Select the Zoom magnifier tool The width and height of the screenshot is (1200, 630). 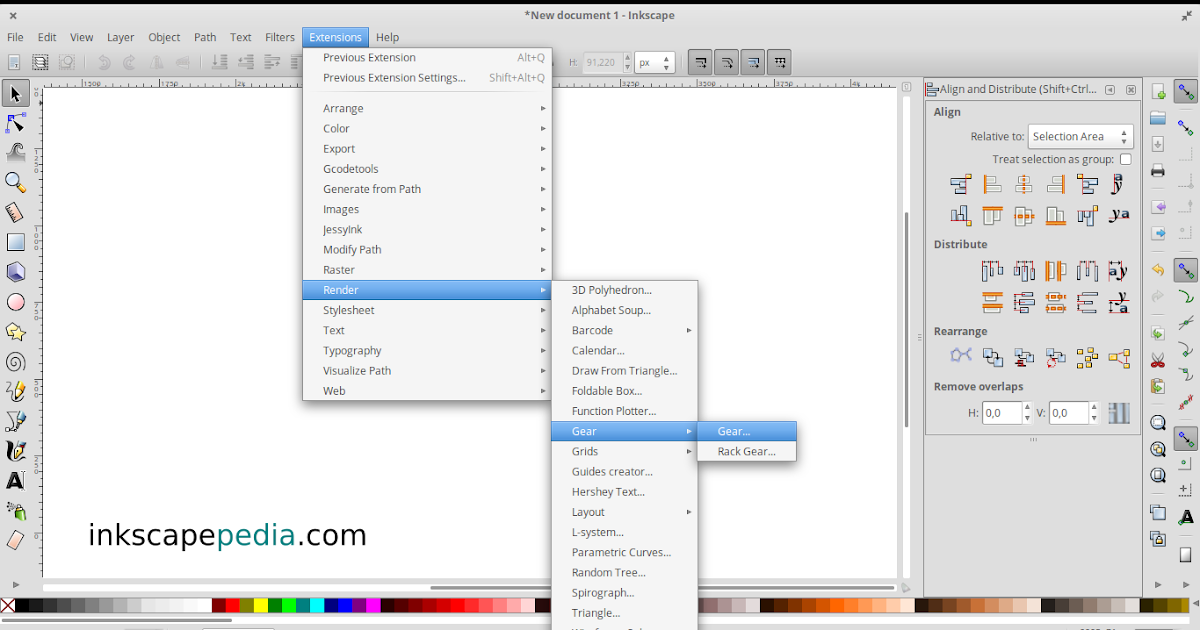(x=15, y=182)
